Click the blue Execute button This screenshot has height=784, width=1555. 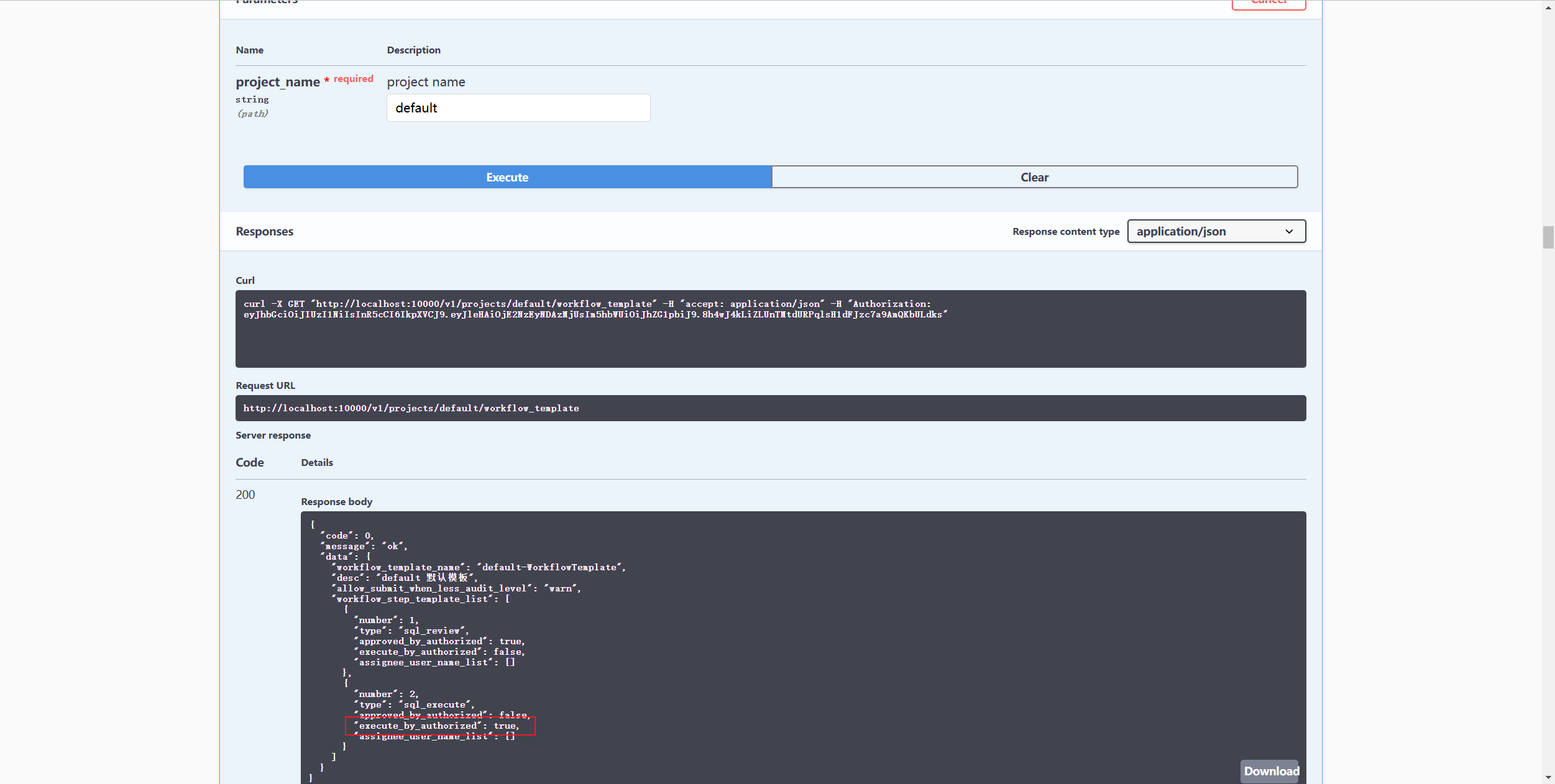point(507,177)
